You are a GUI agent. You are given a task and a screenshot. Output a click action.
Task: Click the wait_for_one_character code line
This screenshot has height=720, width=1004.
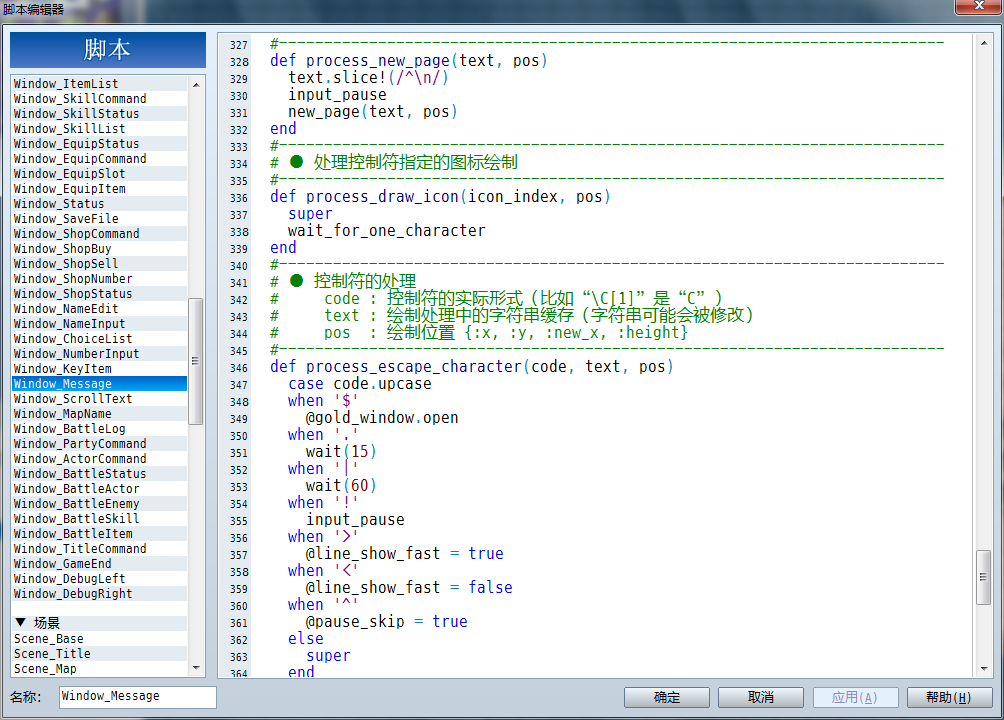[386, 231]
